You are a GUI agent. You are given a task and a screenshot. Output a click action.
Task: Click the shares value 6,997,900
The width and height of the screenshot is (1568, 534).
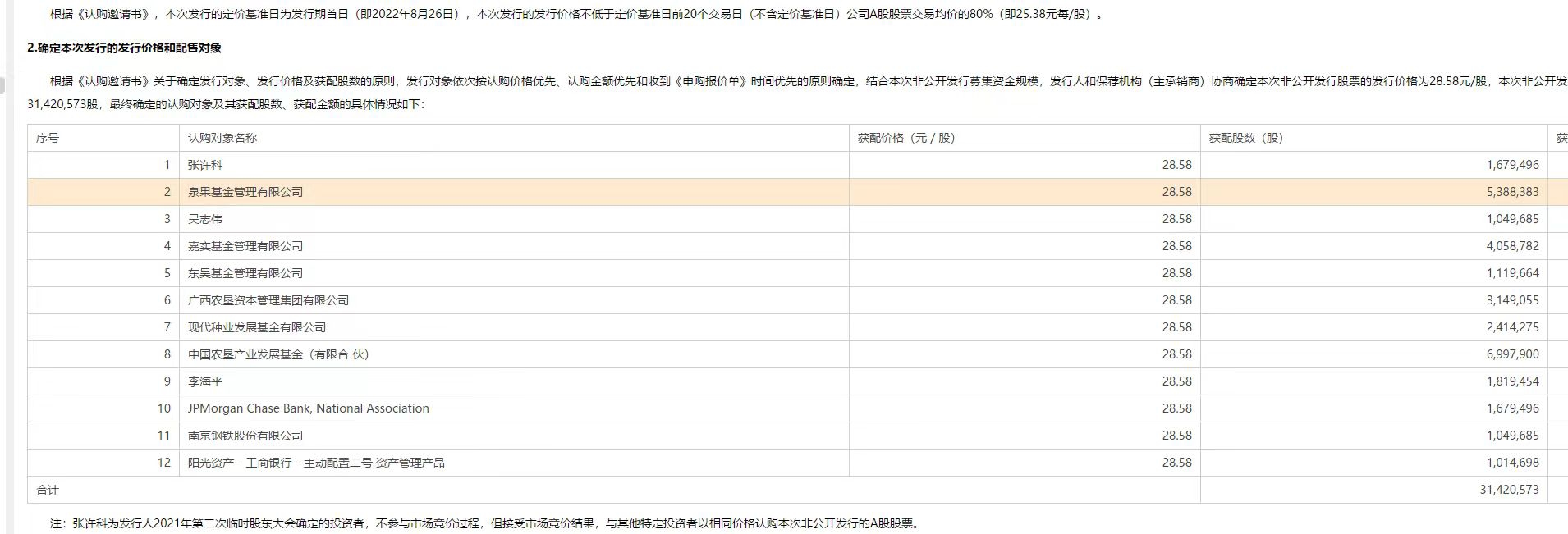click(1512, 354)
